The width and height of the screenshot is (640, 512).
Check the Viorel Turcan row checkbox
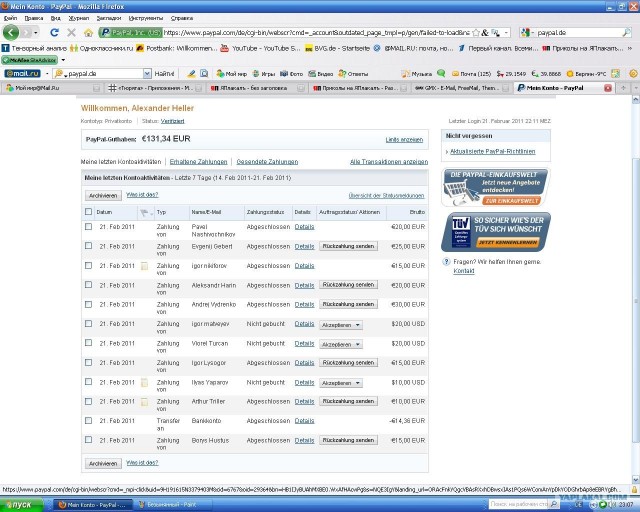[x=88, y=343]
